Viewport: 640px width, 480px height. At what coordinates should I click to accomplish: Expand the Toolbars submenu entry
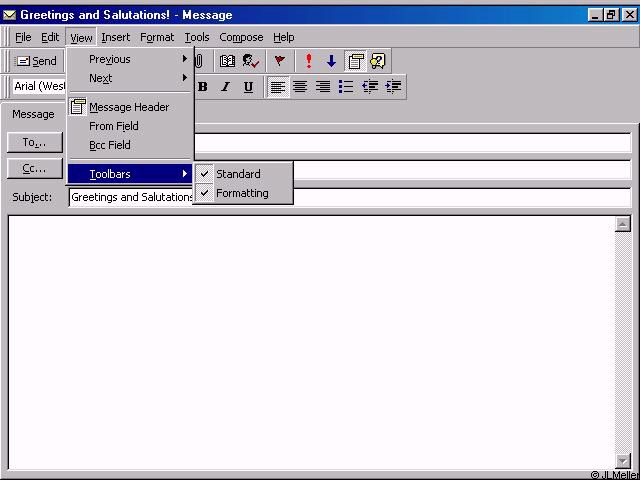pyautogui.click(x=130, y=174)
